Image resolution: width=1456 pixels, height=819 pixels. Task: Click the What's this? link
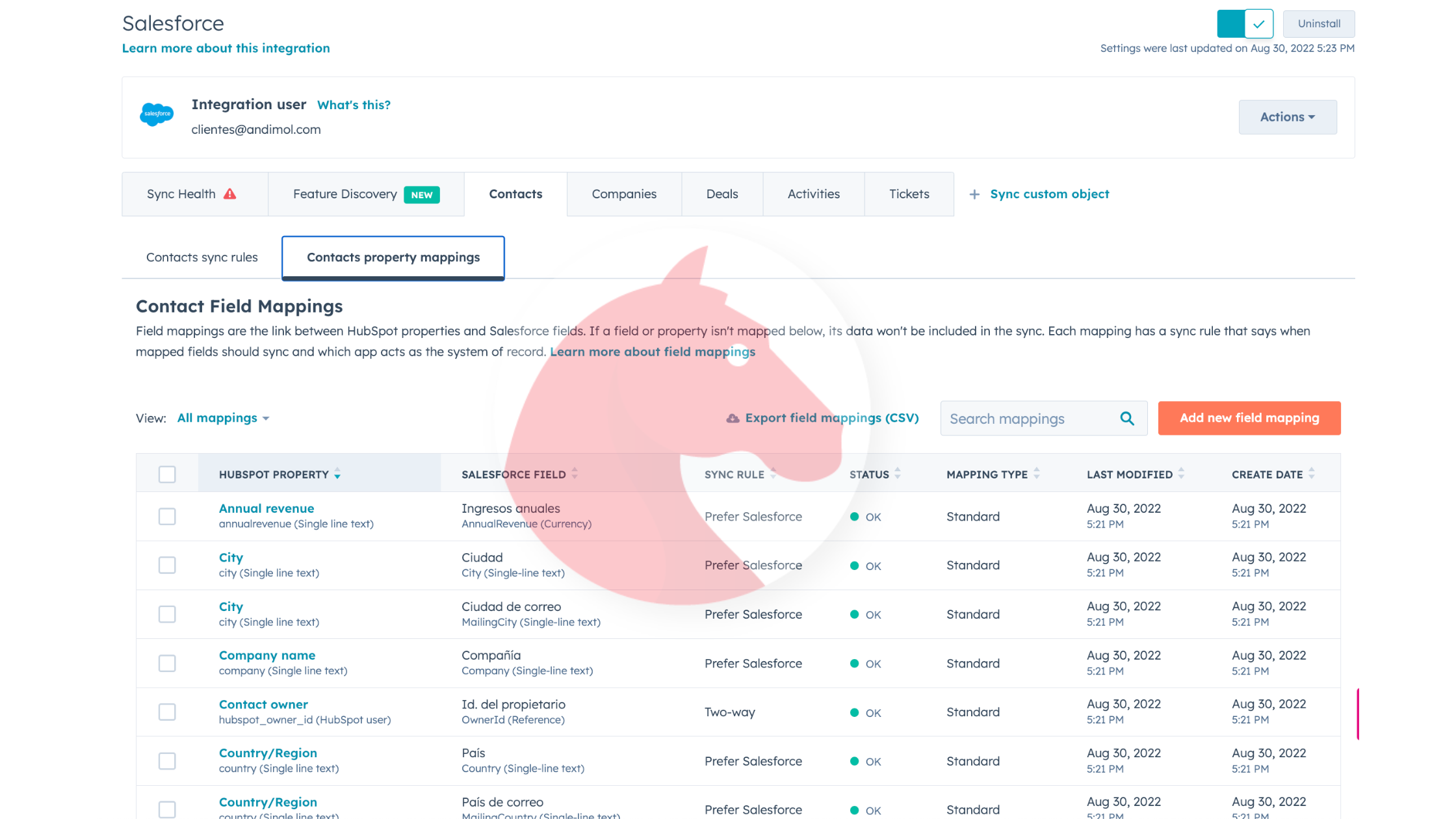click(354, 105)
